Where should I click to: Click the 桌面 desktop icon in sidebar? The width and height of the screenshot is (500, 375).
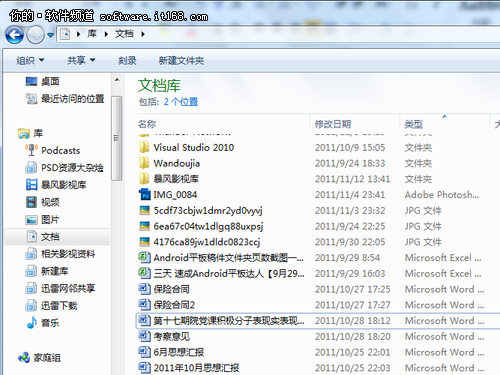point(31,81)
